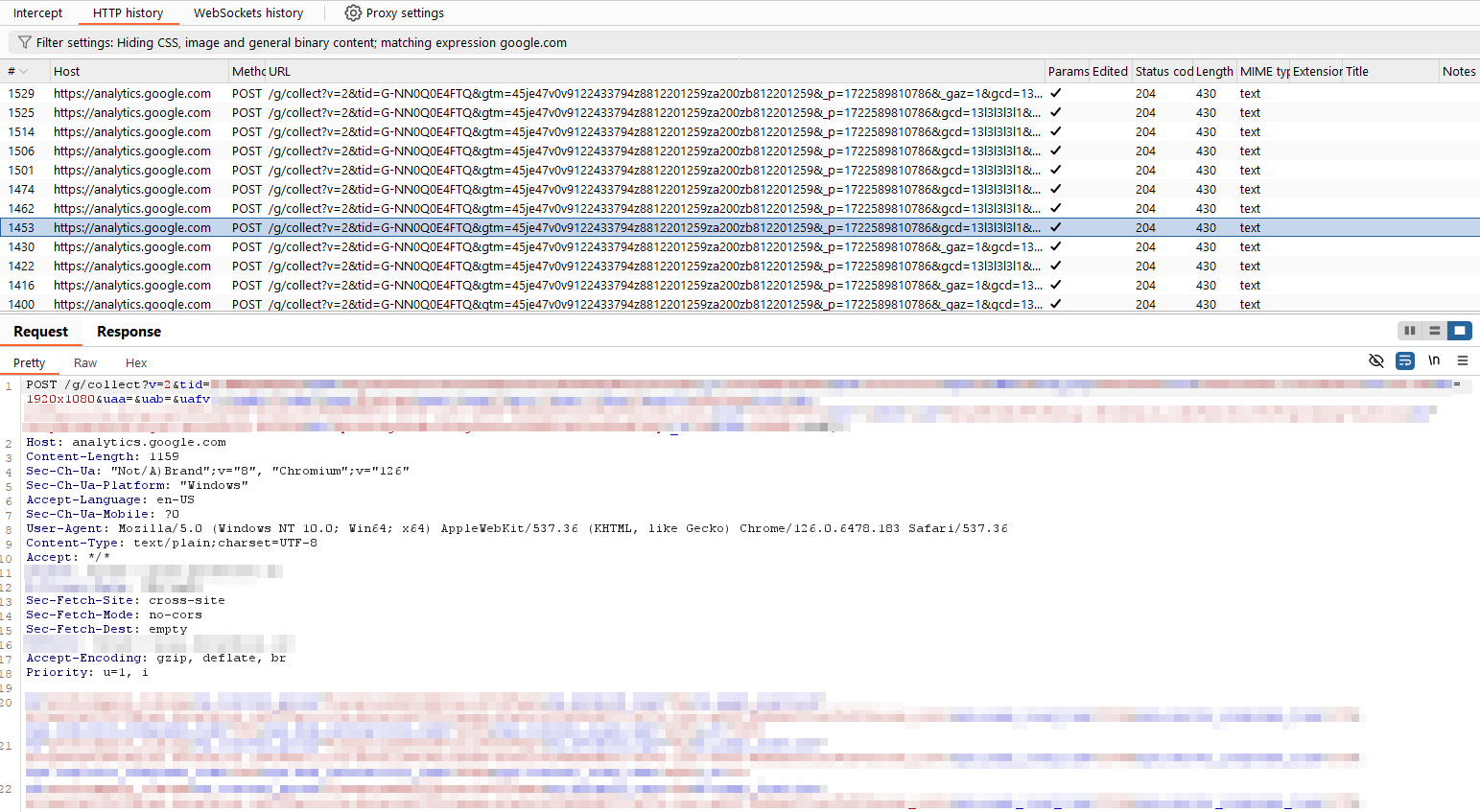This screenshot has width=1480, height=812.
Task: Click highlighted row number 1453
Action: (x=21, y=227)
